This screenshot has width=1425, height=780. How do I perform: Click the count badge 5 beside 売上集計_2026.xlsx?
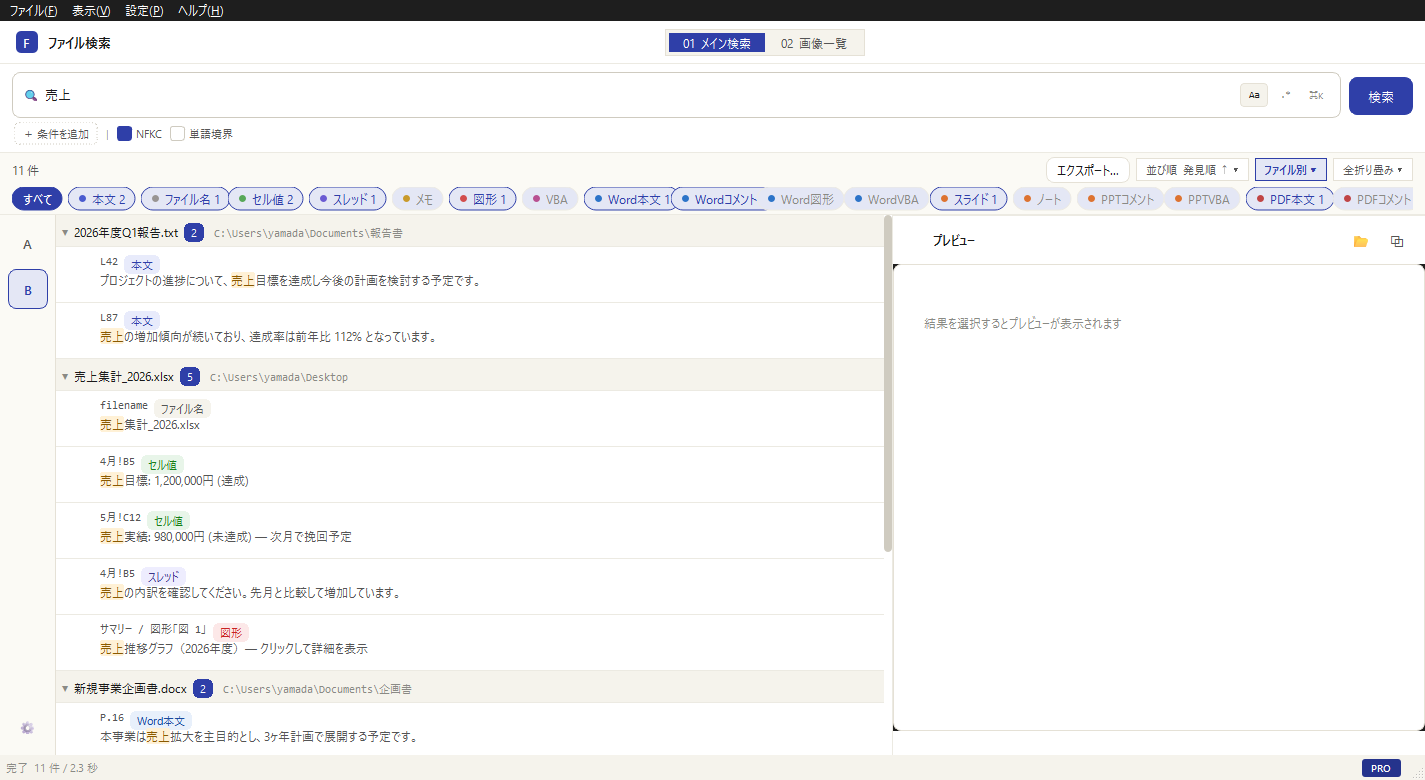(190, 377)
